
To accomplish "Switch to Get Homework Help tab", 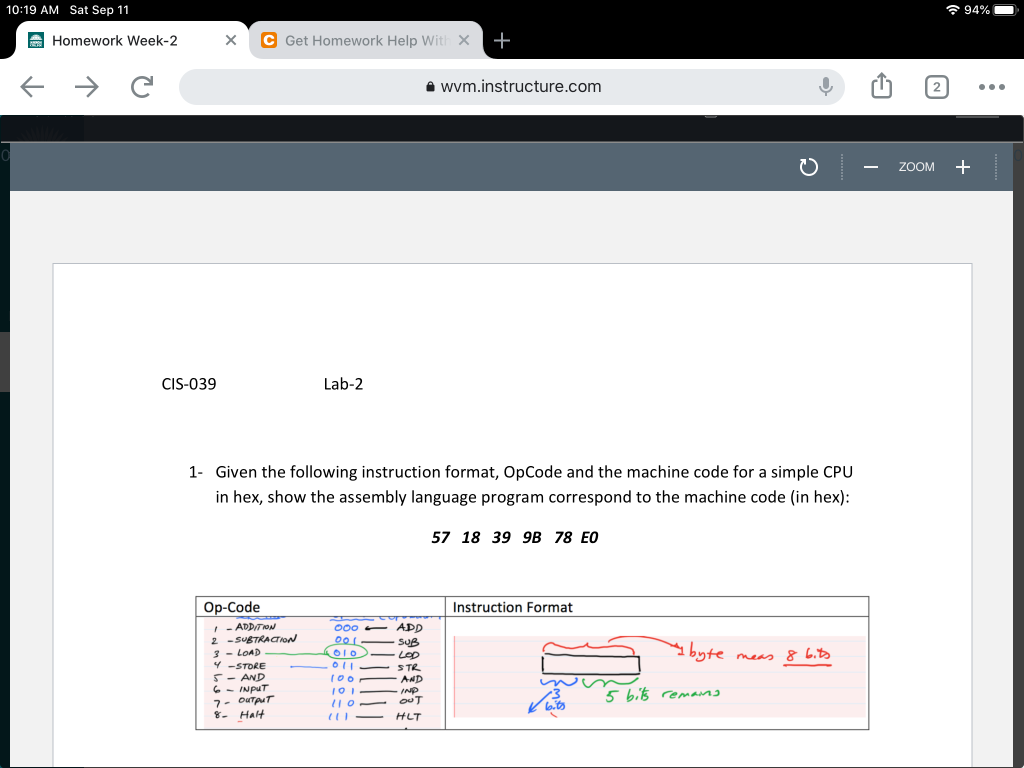I will point(366,40).
